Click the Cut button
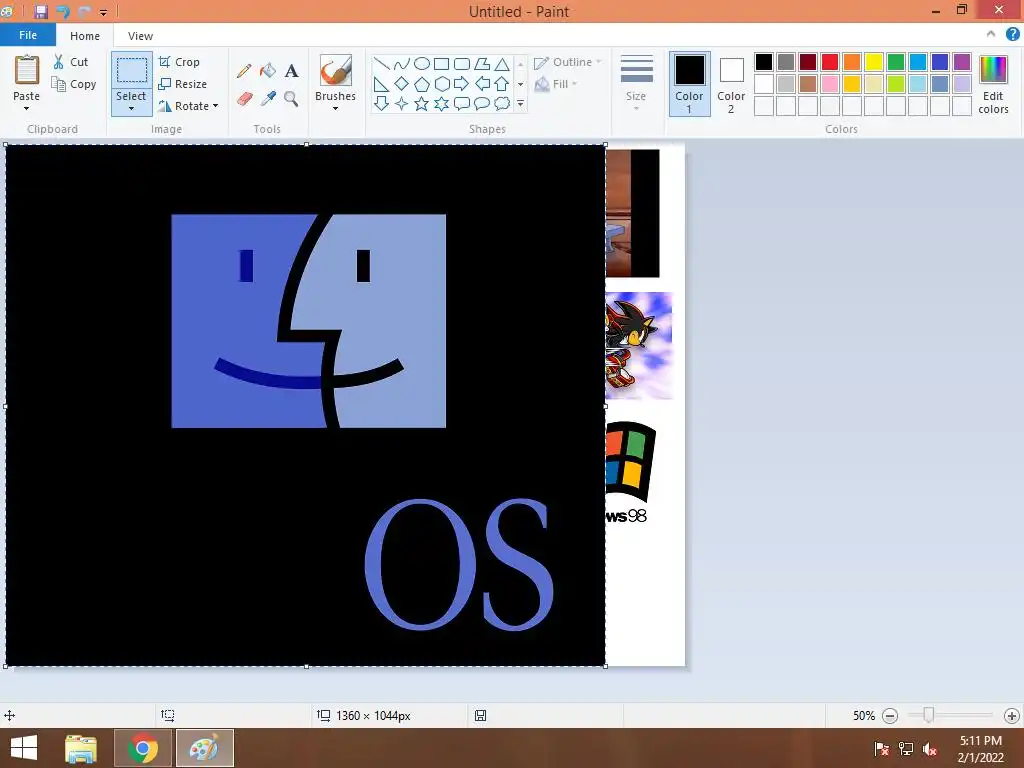The height and width of the screenshot is (768, 1024). point(71,62)
